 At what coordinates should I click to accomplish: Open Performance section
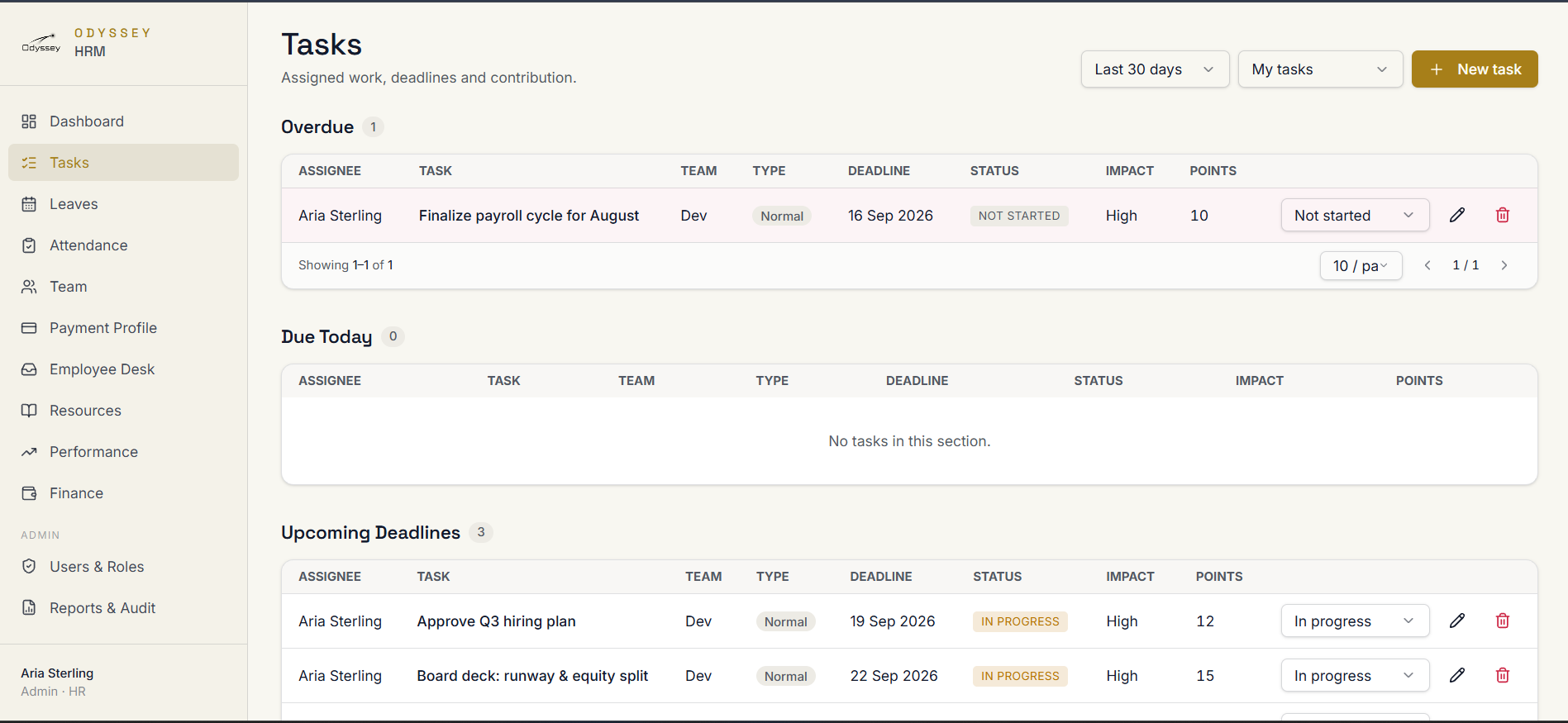point(123,452)
